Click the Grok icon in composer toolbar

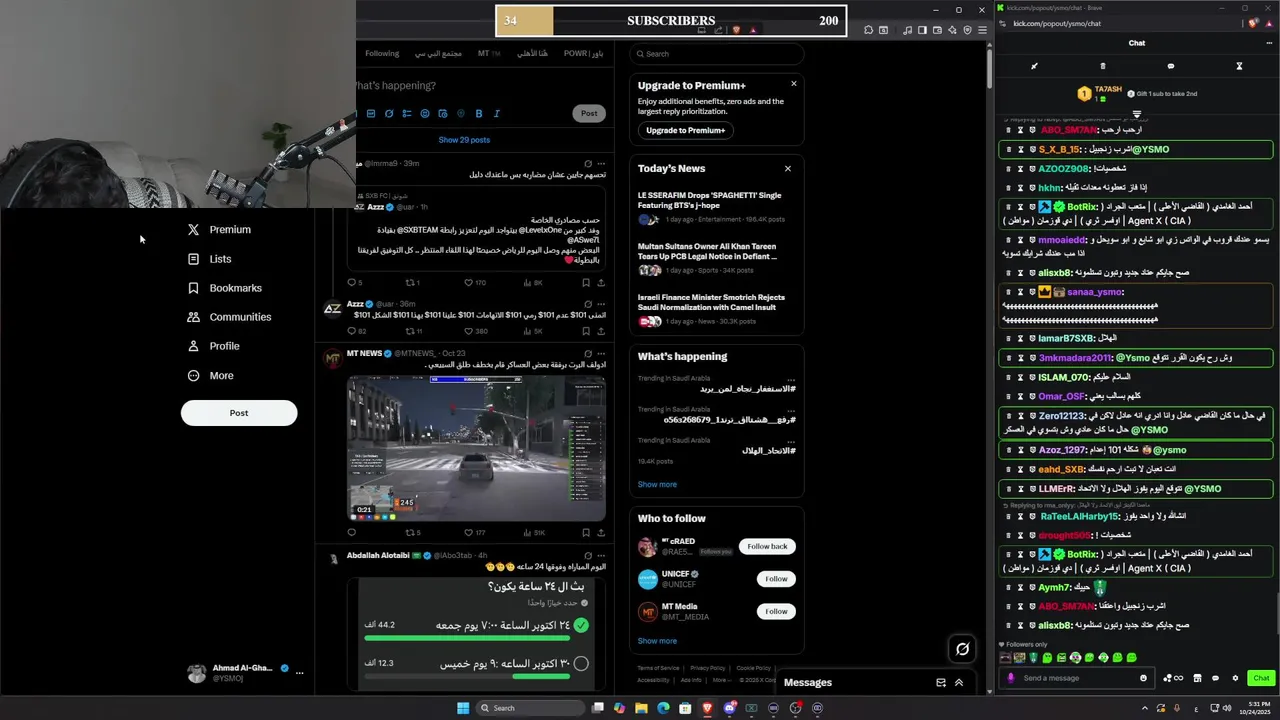pyautogui.click(x=389, y=114)
